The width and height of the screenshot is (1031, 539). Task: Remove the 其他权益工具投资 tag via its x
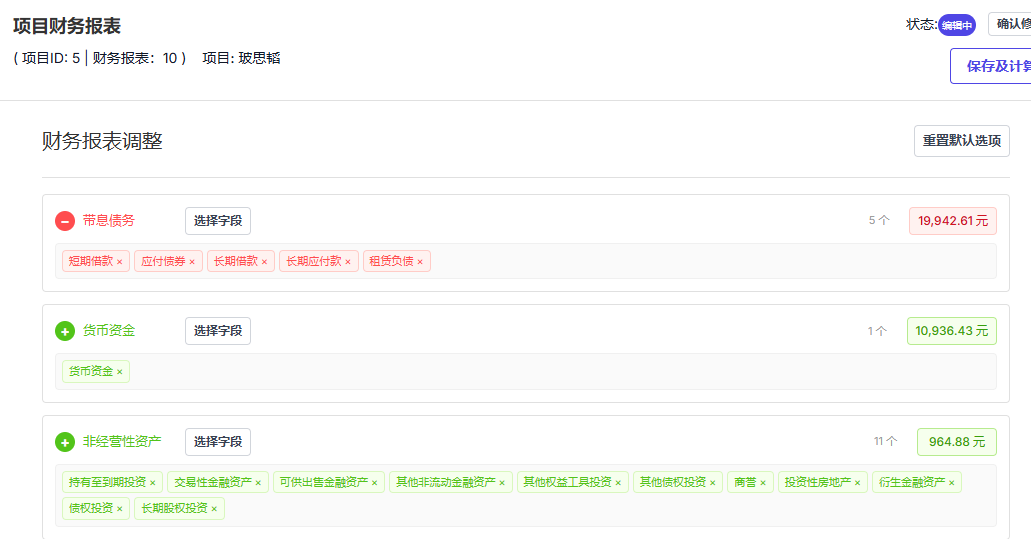(x=618, y=483)
